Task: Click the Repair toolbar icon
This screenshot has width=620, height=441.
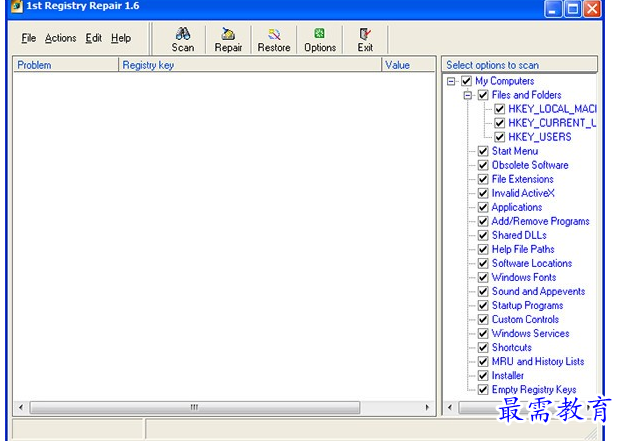Action: (228, 34)
